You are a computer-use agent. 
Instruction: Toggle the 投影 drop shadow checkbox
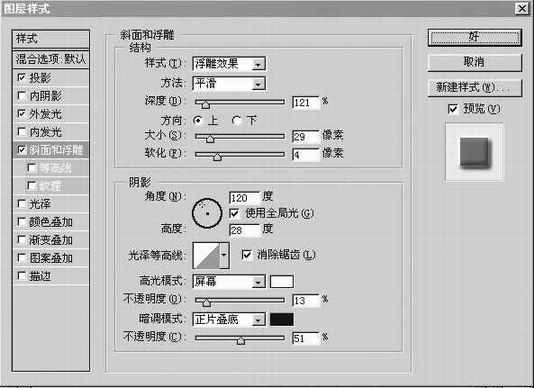(x=21, y=78)
